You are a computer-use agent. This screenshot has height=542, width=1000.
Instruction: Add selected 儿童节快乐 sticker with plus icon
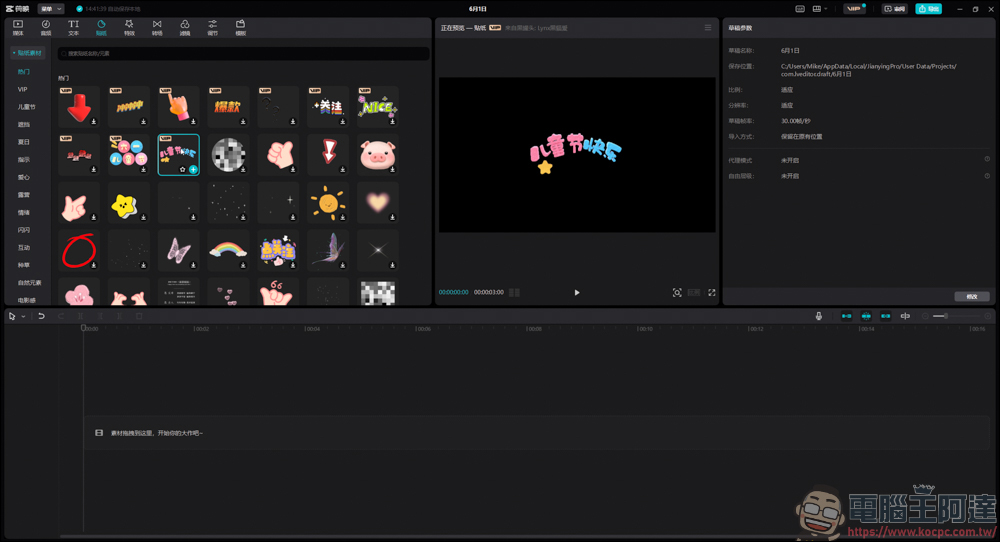(x=193, y=170)
